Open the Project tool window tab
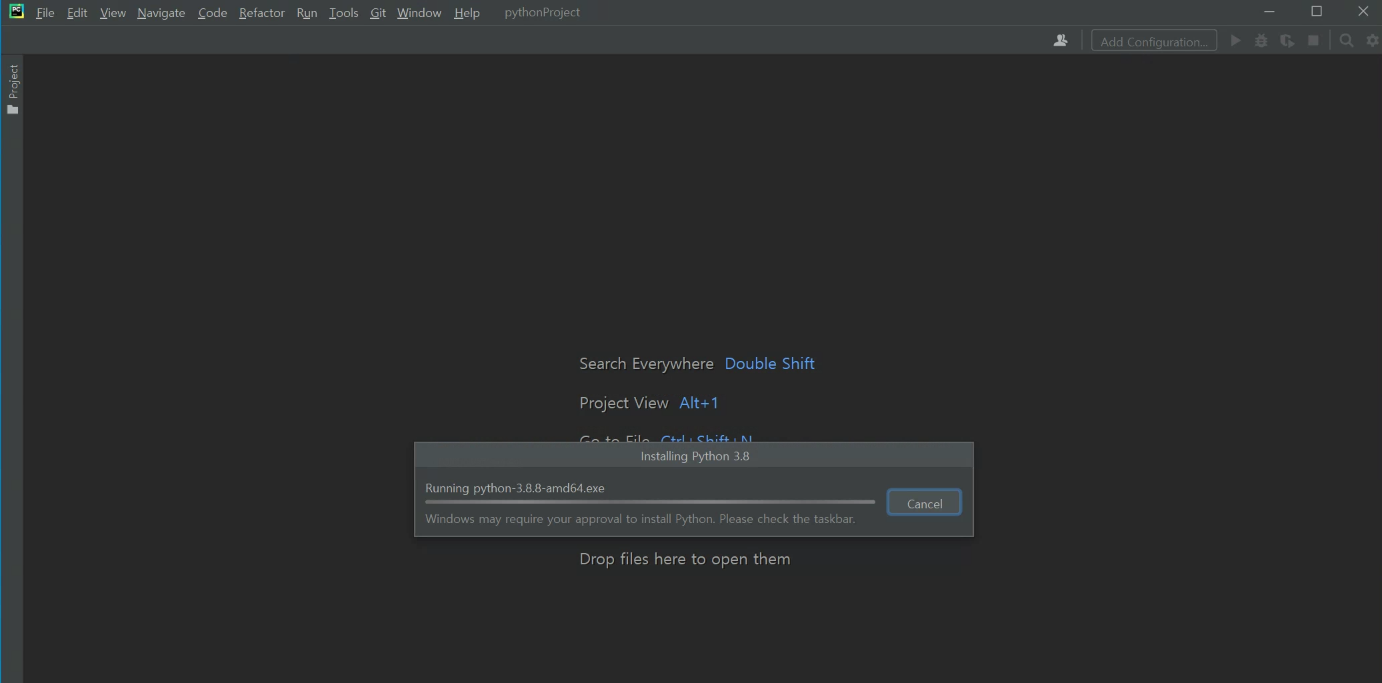 point(13,89)
